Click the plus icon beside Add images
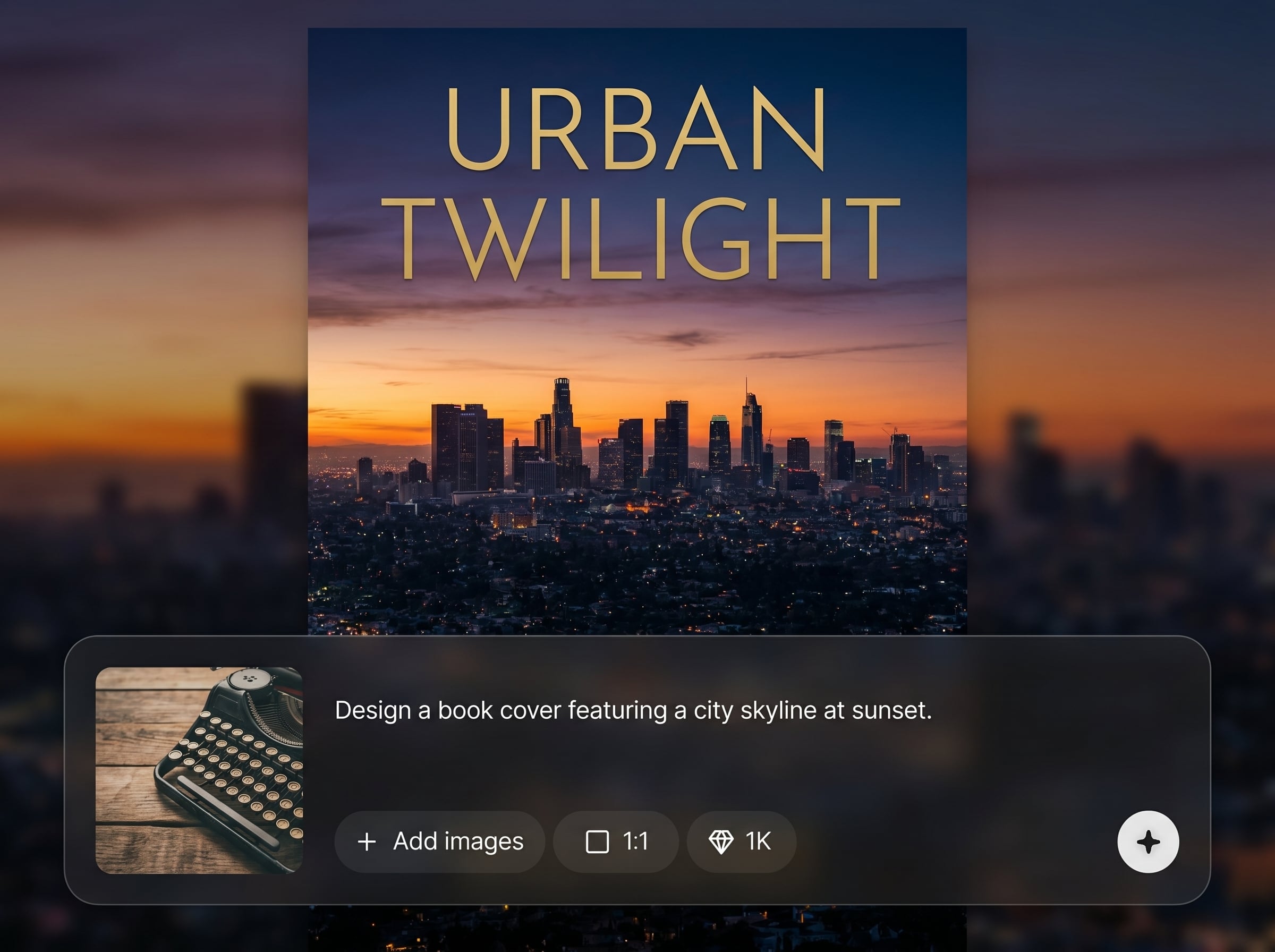 [367, 841]
